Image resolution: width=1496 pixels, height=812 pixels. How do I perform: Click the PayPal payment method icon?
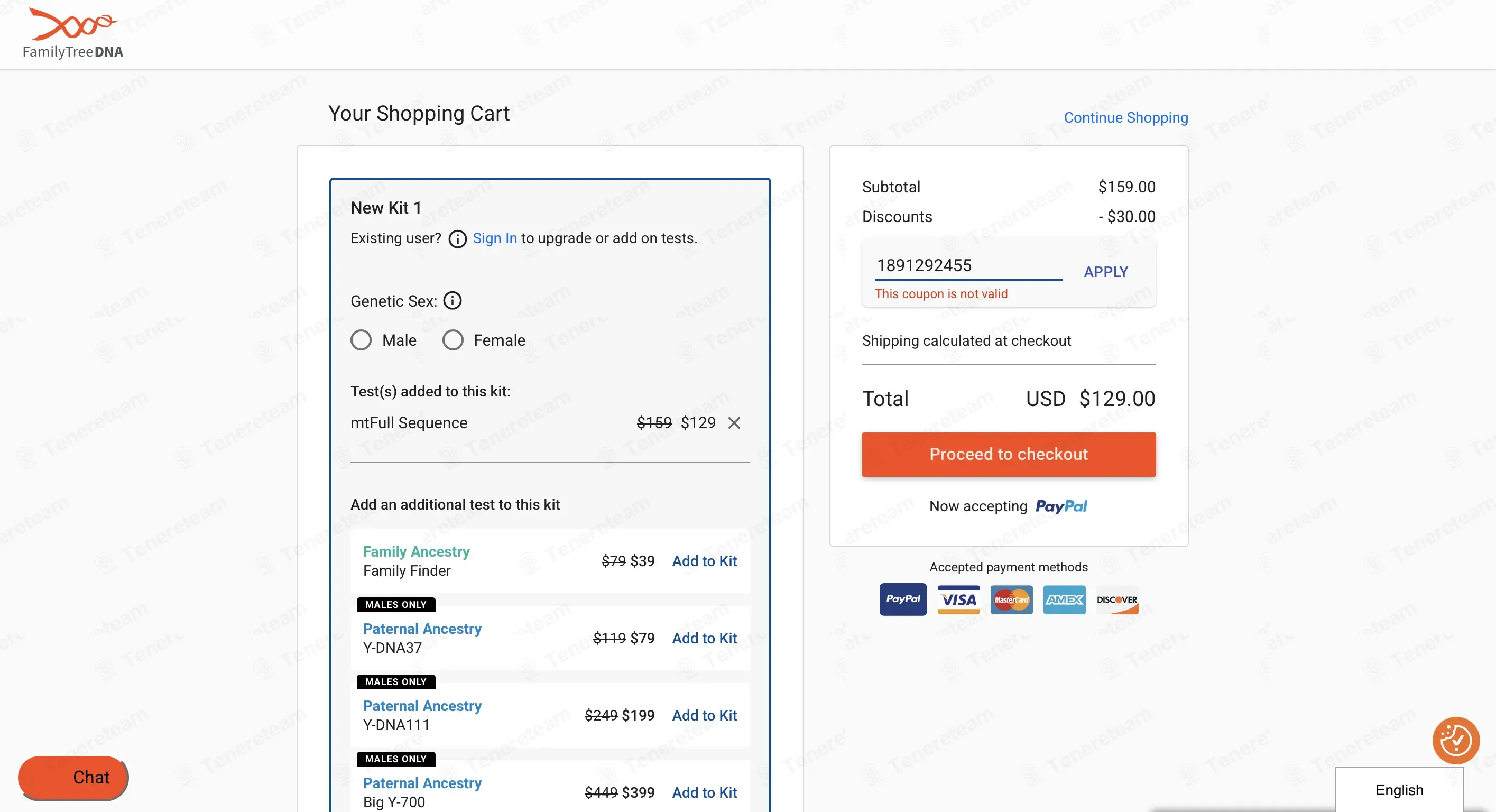tap(903, 599)
